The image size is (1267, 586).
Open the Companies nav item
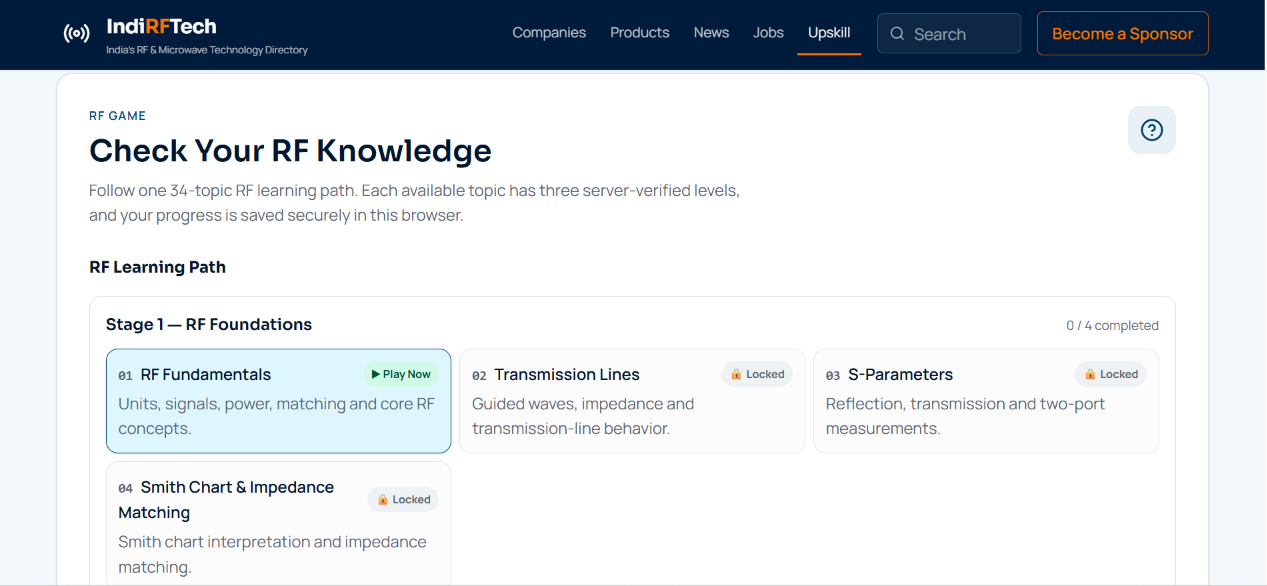coord(549,33)
